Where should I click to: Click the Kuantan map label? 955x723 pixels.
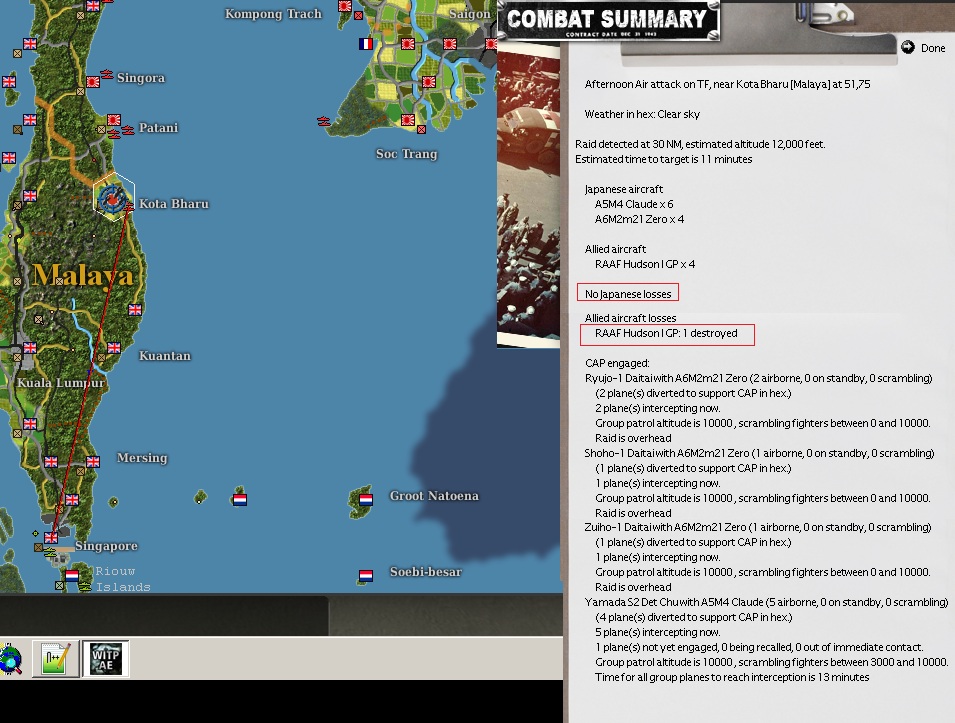coord(164,356)
